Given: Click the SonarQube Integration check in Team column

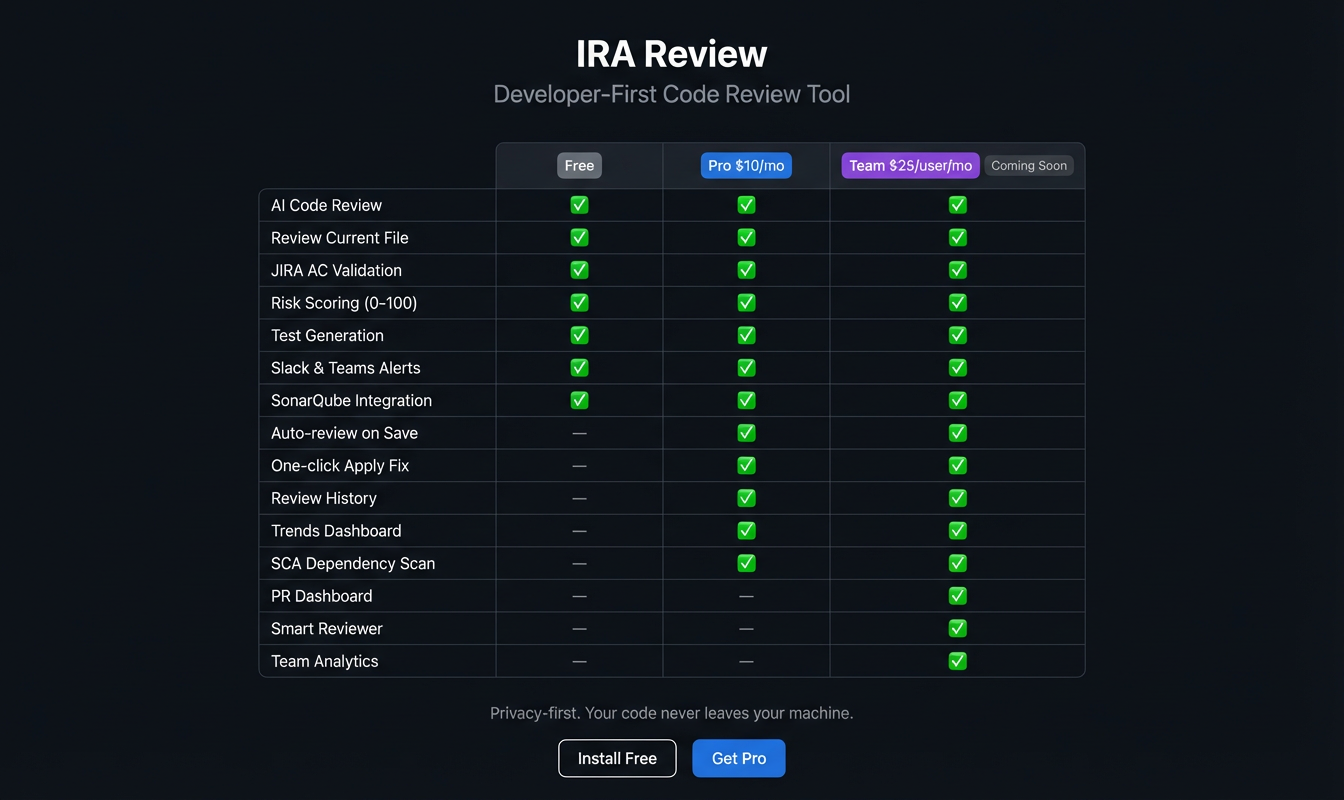Looking at the screenshot, I should point(957,400).
